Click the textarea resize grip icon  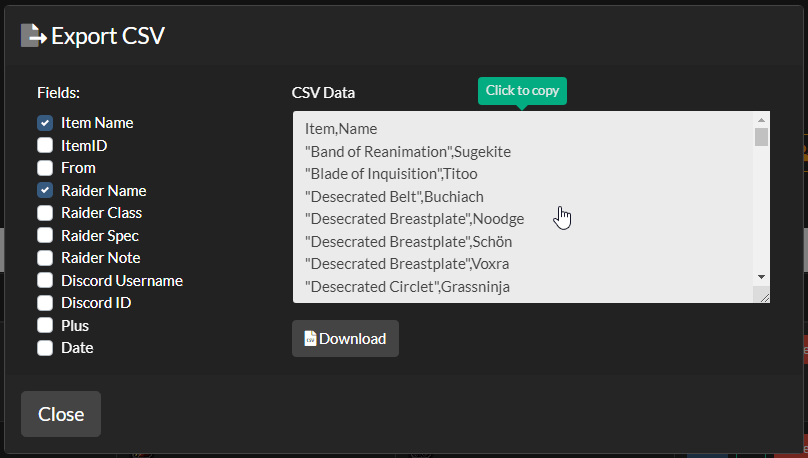tap(764, 297)
